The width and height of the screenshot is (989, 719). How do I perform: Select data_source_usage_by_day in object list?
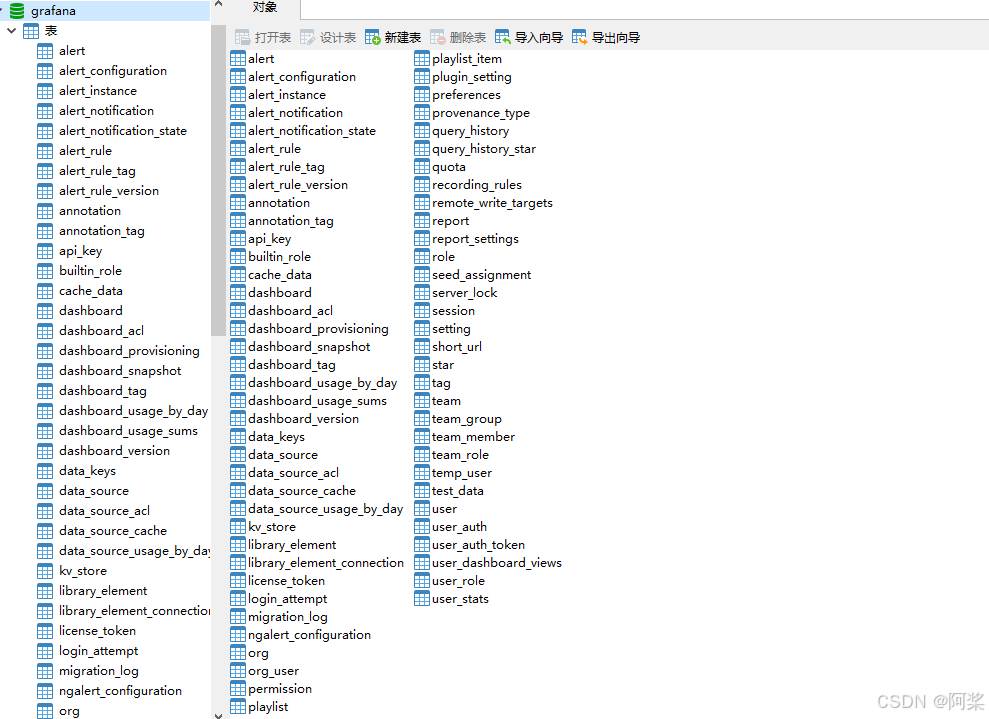[325, 509]
